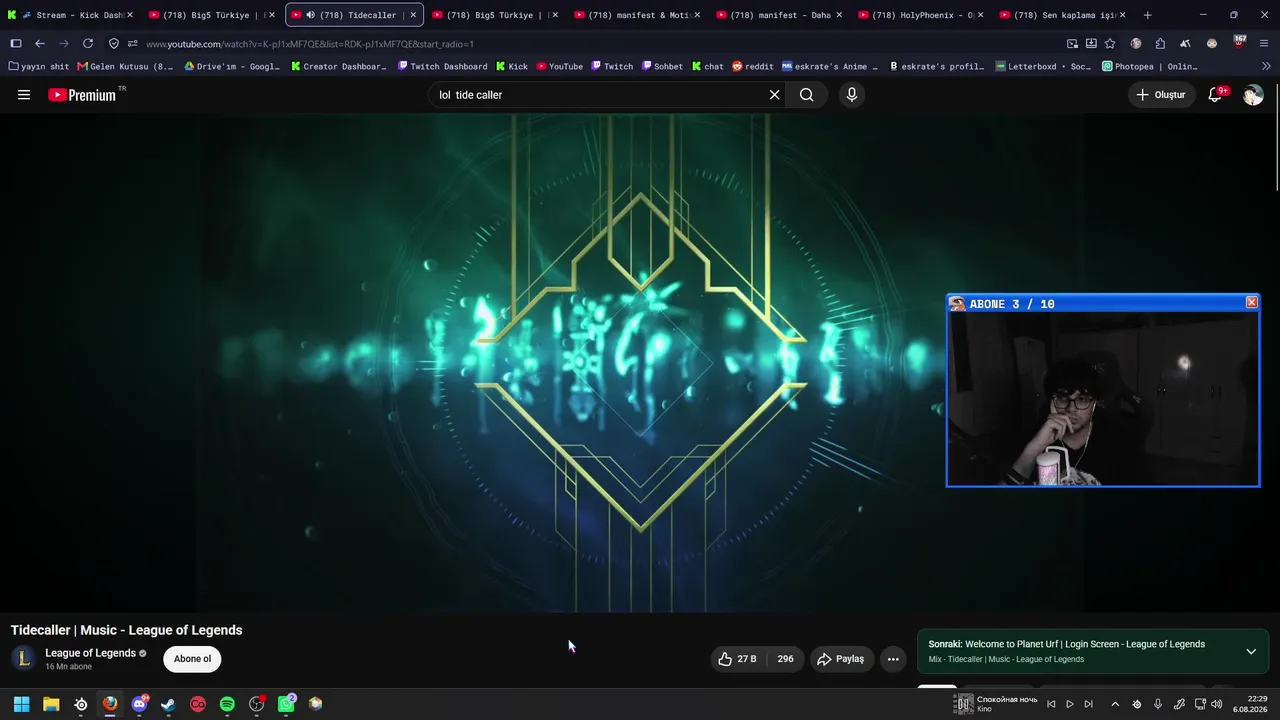The height and width of the screenshot is (720, 1280).
Task: Expand the Sonraki mix playlist panel
Action: [1251, 651]
